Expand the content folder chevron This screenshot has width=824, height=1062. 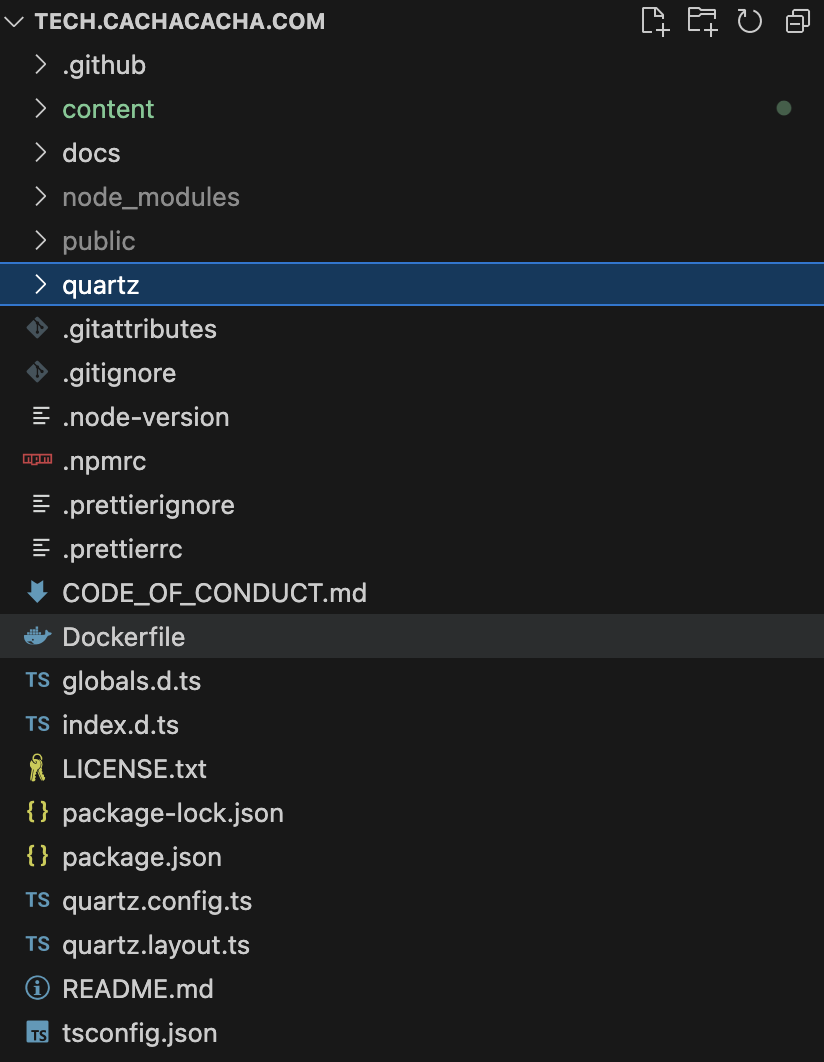pos(41,109)
